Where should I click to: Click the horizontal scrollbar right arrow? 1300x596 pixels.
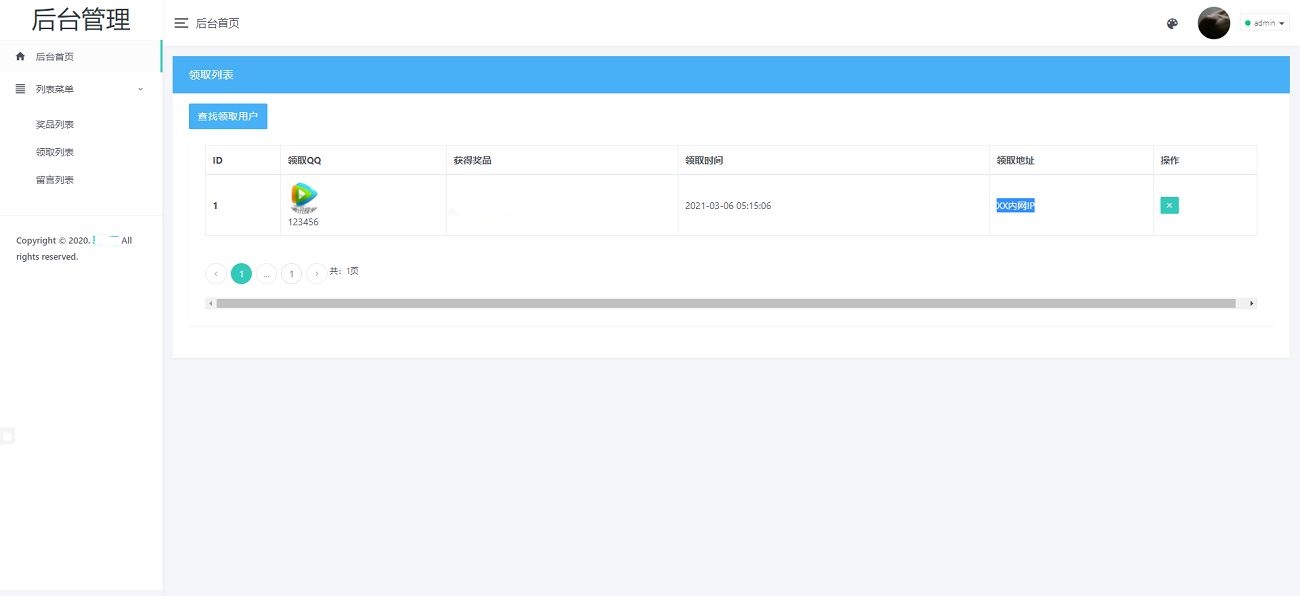[x=1251, y=303]
